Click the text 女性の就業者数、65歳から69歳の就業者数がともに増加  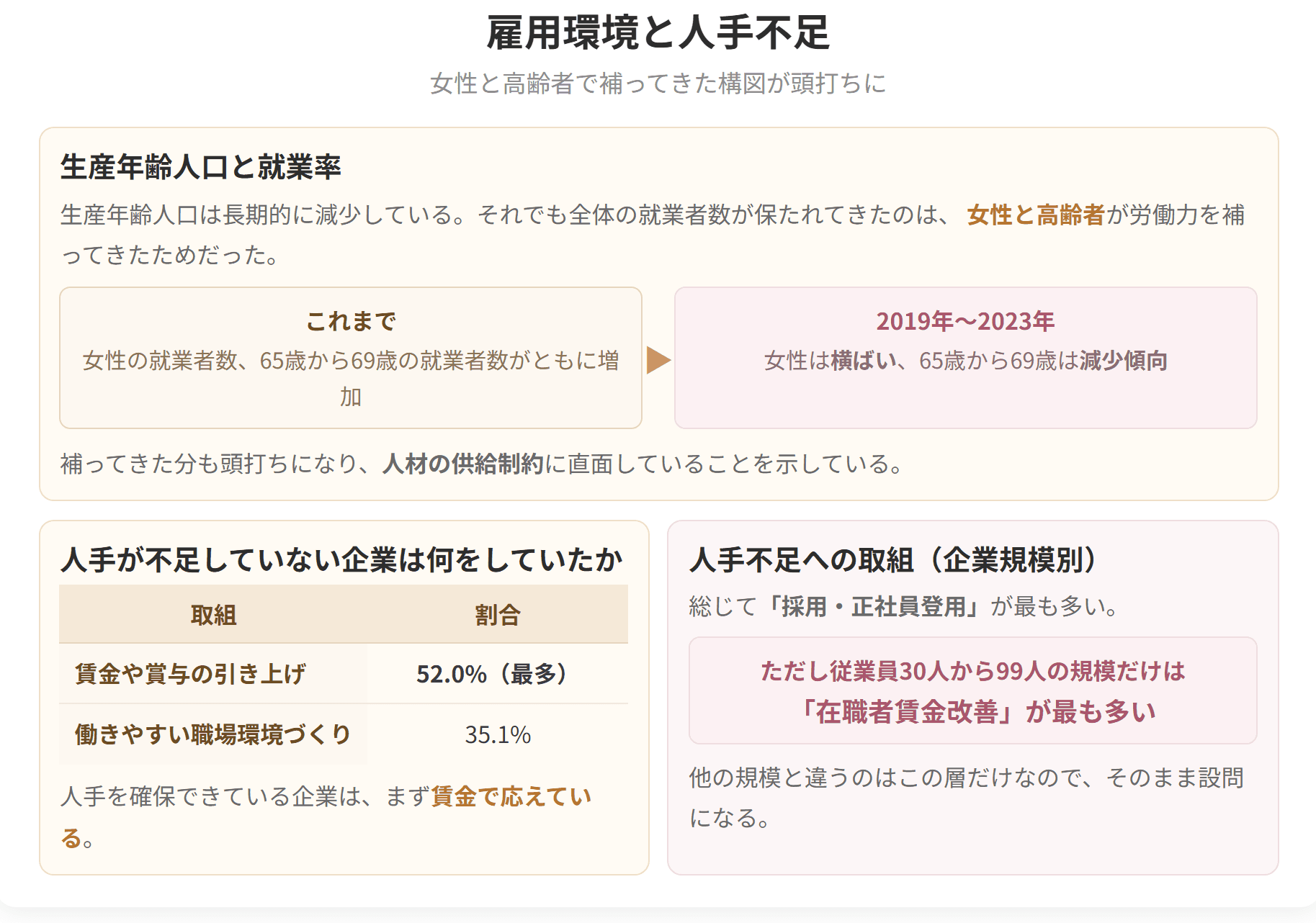tap(351, 379)
